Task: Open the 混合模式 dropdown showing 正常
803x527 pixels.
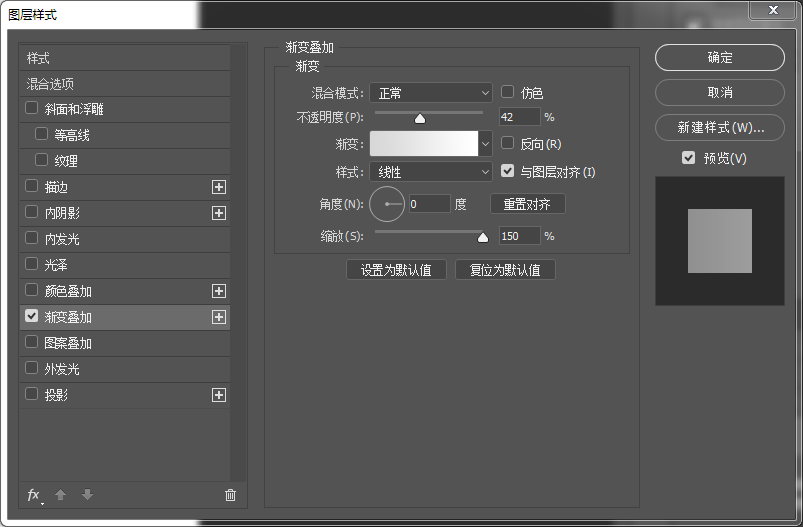Action: [431, 93]
